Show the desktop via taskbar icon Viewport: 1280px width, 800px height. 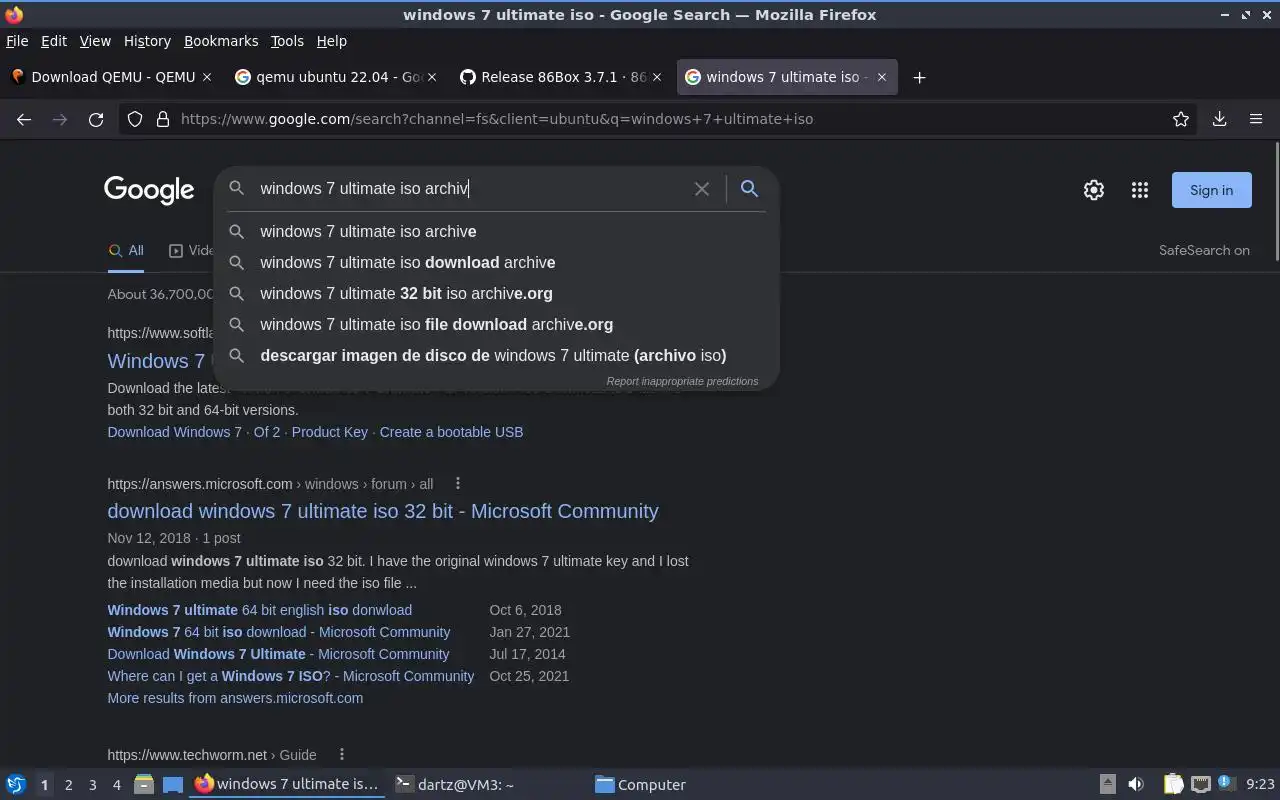pyautogui.click(x=172, y=785)
